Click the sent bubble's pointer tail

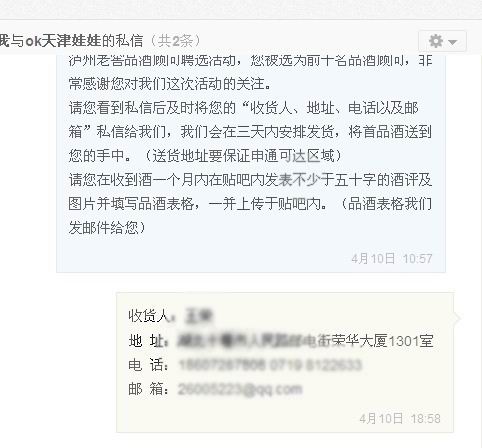[x=457, y=318]
